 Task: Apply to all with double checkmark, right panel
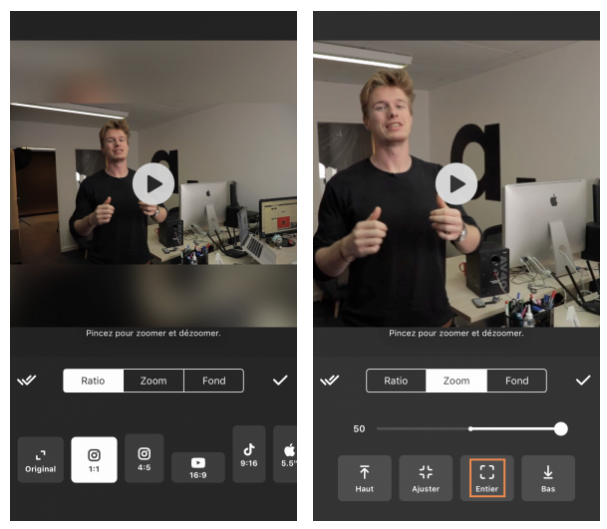pos(329,380)
